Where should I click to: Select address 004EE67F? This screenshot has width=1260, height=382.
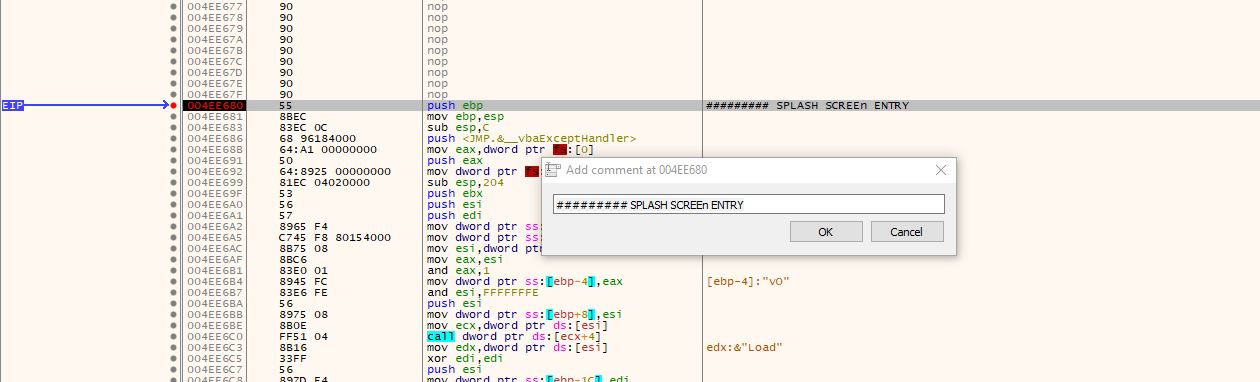pos(215,94)
